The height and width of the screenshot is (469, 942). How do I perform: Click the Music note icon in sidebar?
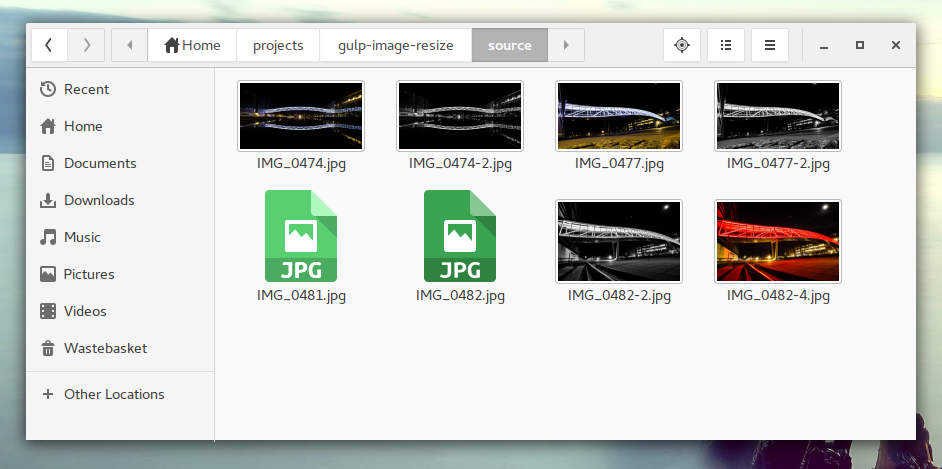coord(48,237)
